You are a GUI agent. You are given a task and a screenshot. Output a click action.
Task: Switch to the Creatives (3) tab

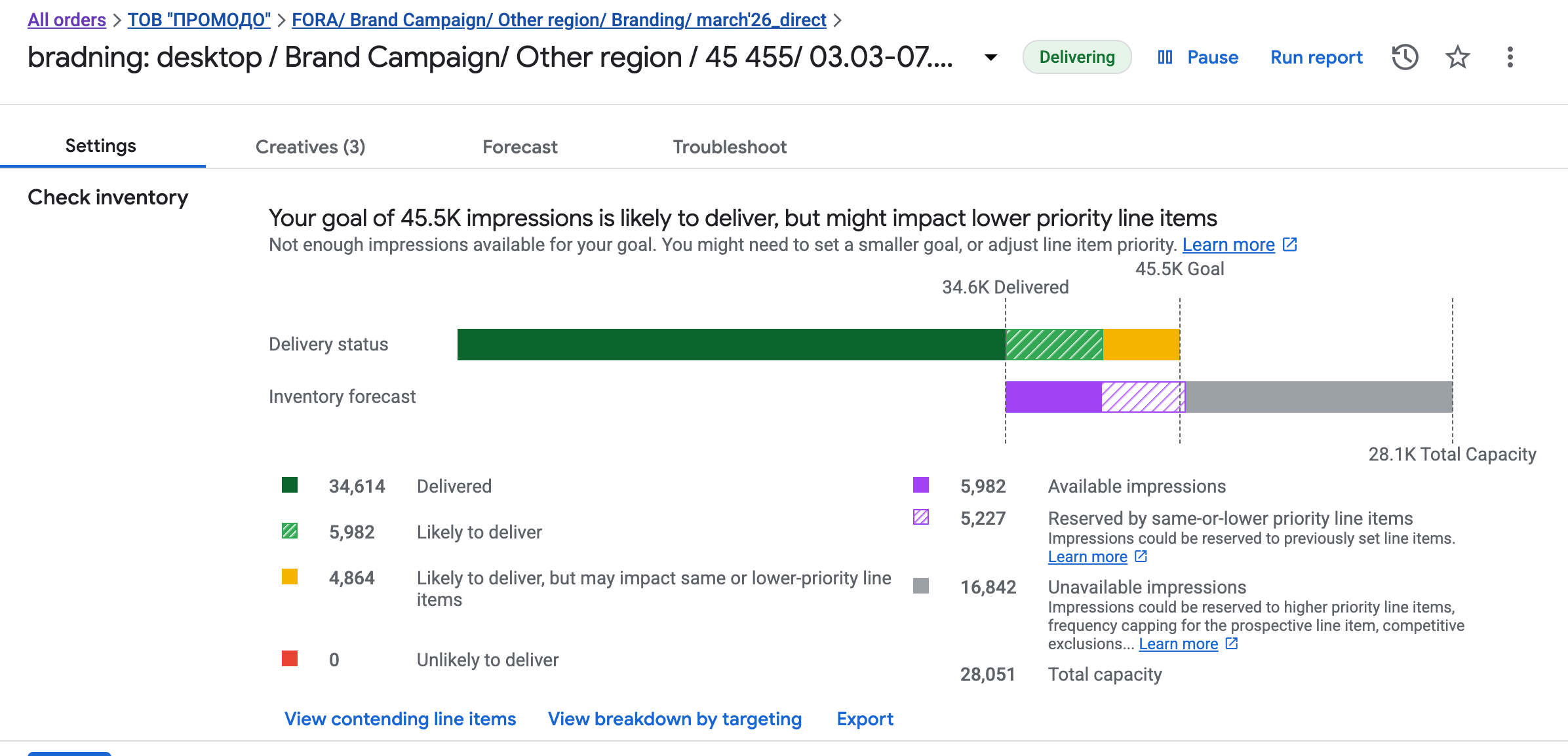click(310, 147)
